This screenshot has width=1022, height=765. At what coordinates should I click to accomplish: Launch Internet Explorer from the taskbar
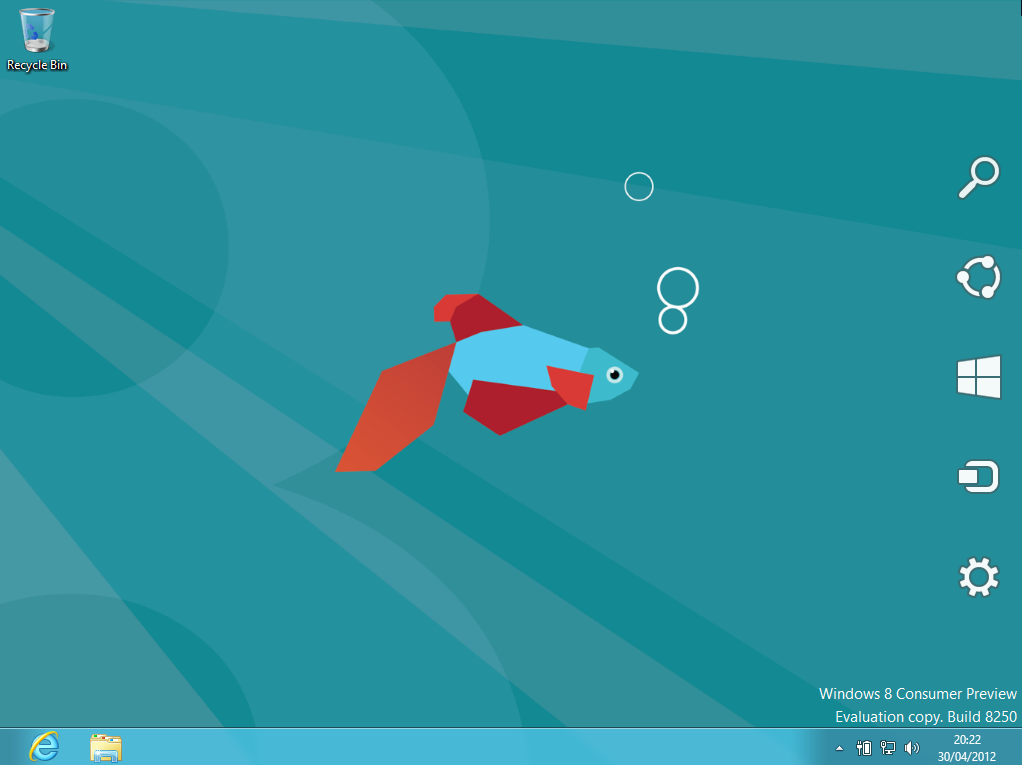tap(44, 746)
